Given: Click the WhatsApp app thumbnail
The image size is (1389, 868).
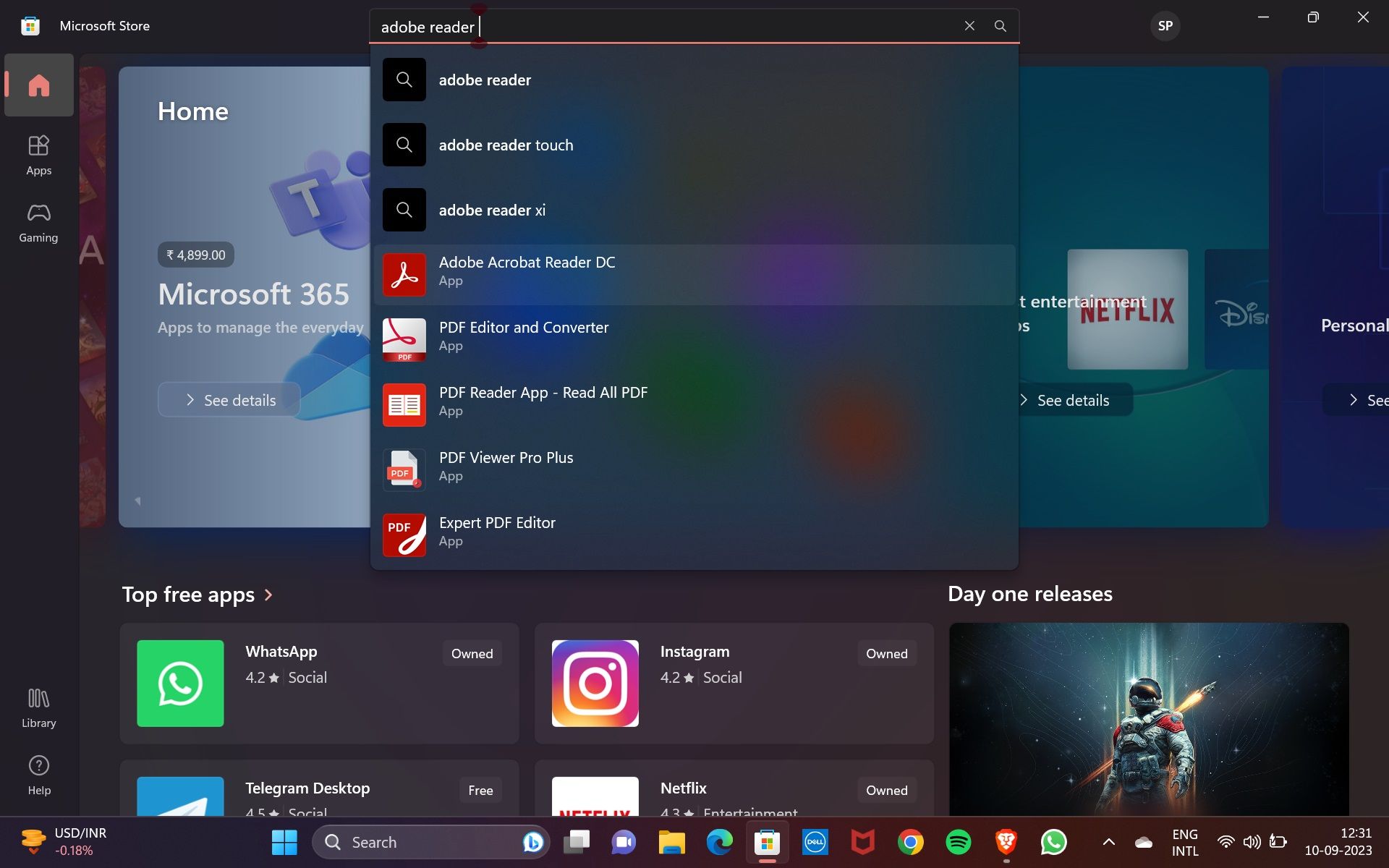Looking at the screenshot, I should point(180,683).
